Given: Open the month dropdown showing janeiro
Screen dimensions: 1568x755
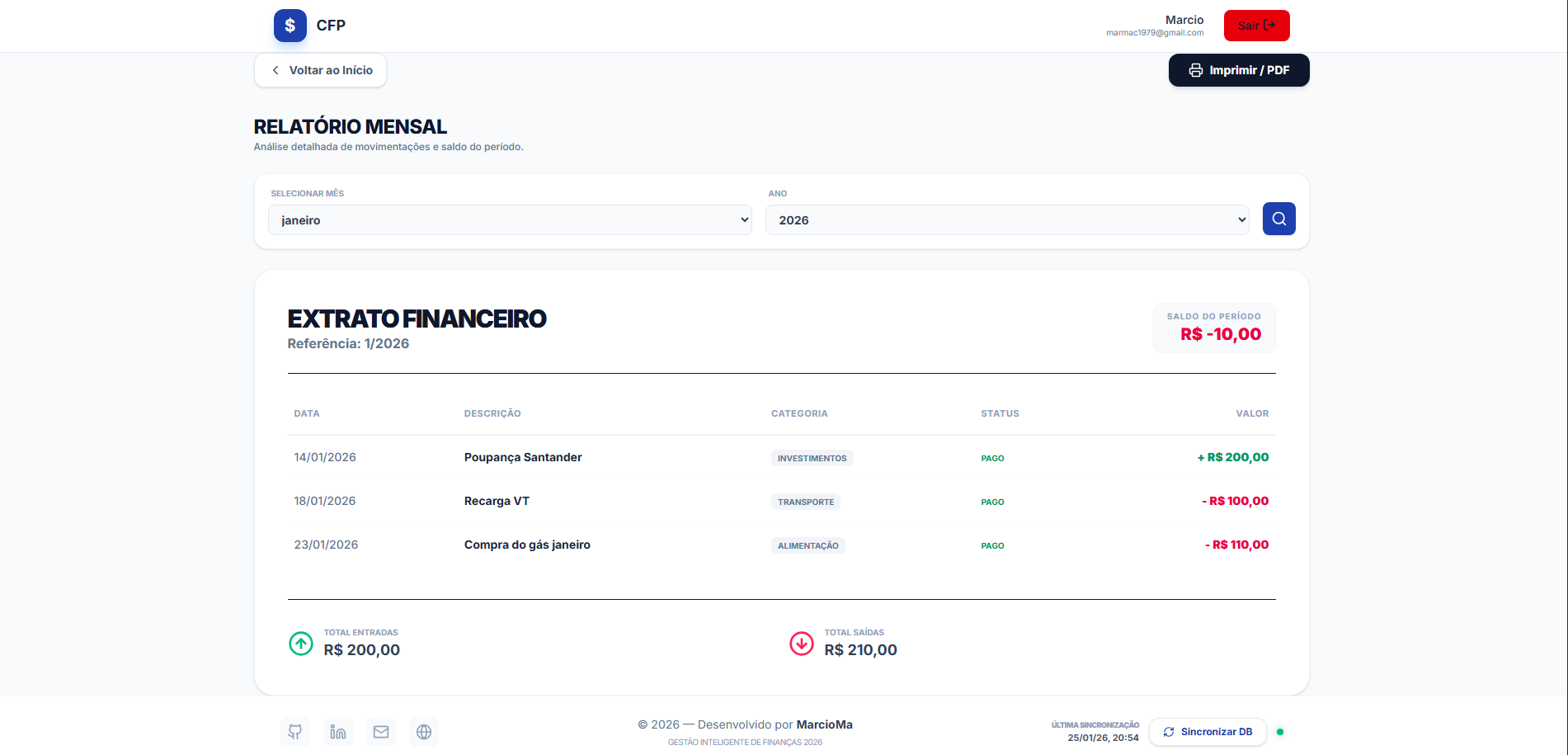Looking at the screenshot, I should 510,220.
